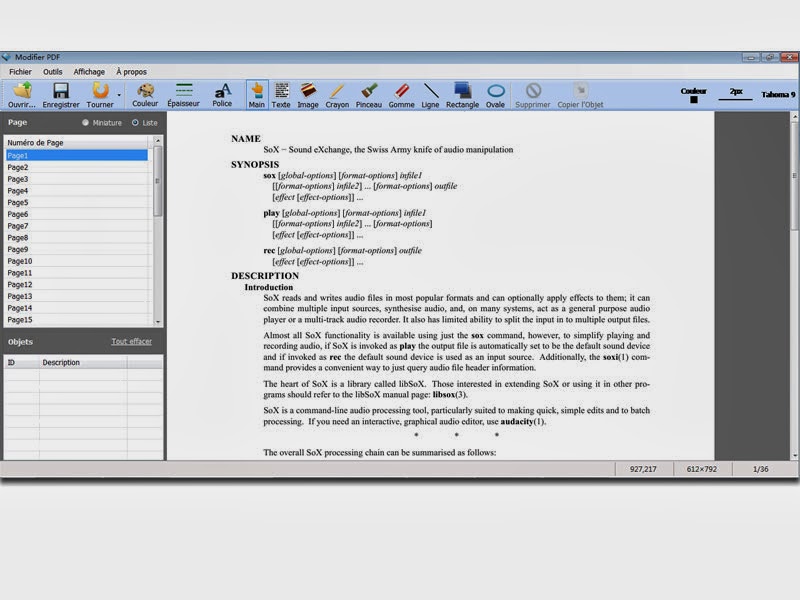
Task: Select the Rectangle shape tool
Action: click(x=462, y=95)
